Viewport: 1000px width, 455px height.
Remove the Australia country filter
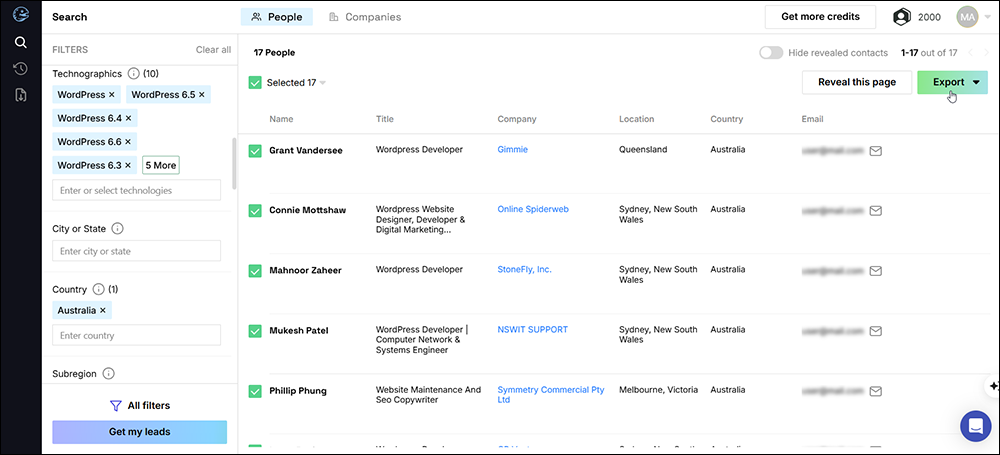pos(103,311)
